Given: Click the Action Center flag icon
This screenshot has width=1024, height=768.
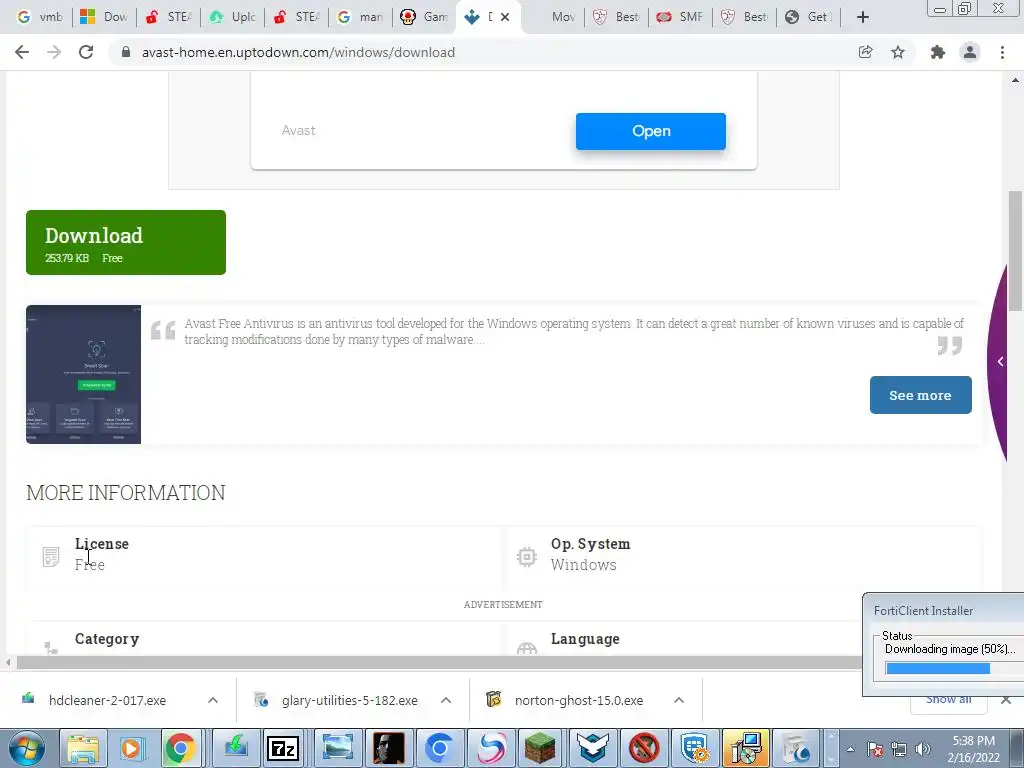Looking at the screenshot, I should click(875, 750).
